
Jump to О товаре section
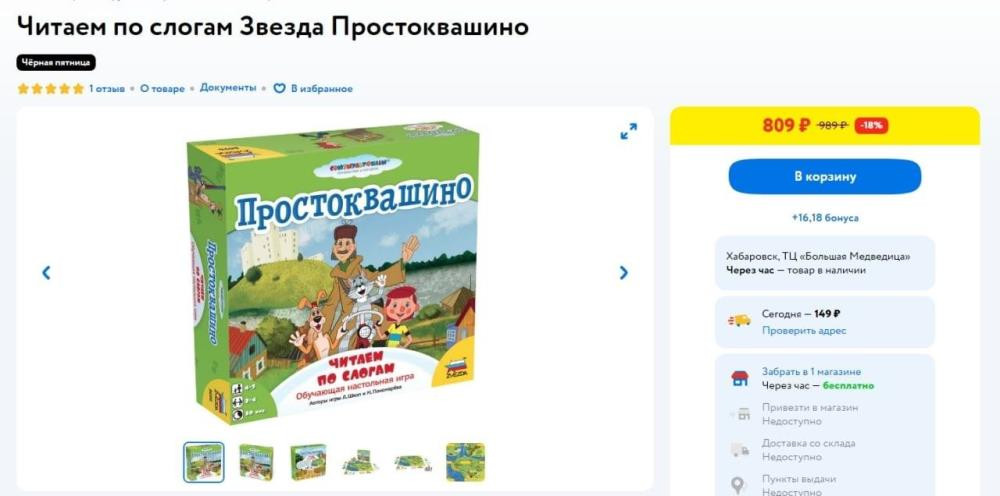tap(162, 89)
